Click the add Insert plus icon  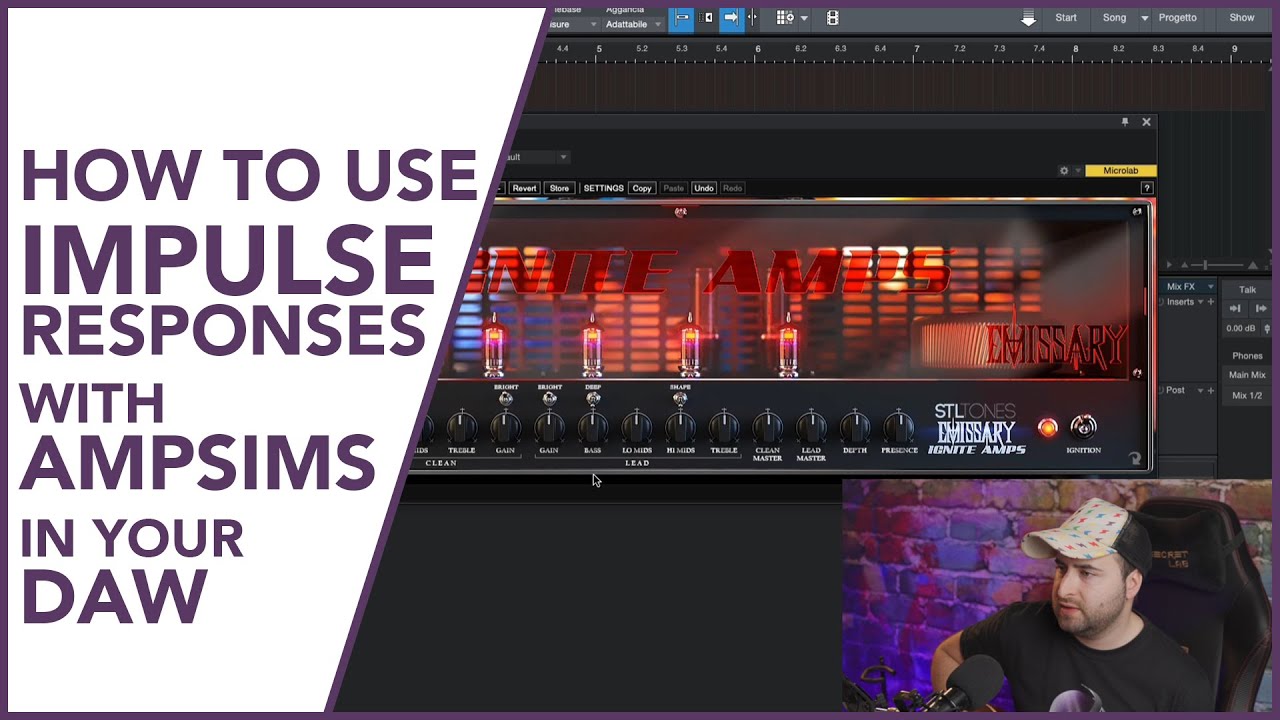coord(1211,302)
